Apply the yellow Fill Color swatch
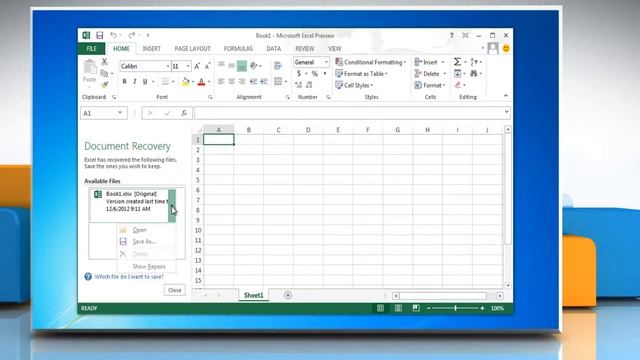Screen dimensions: 640x360 (x=185, y=82)
